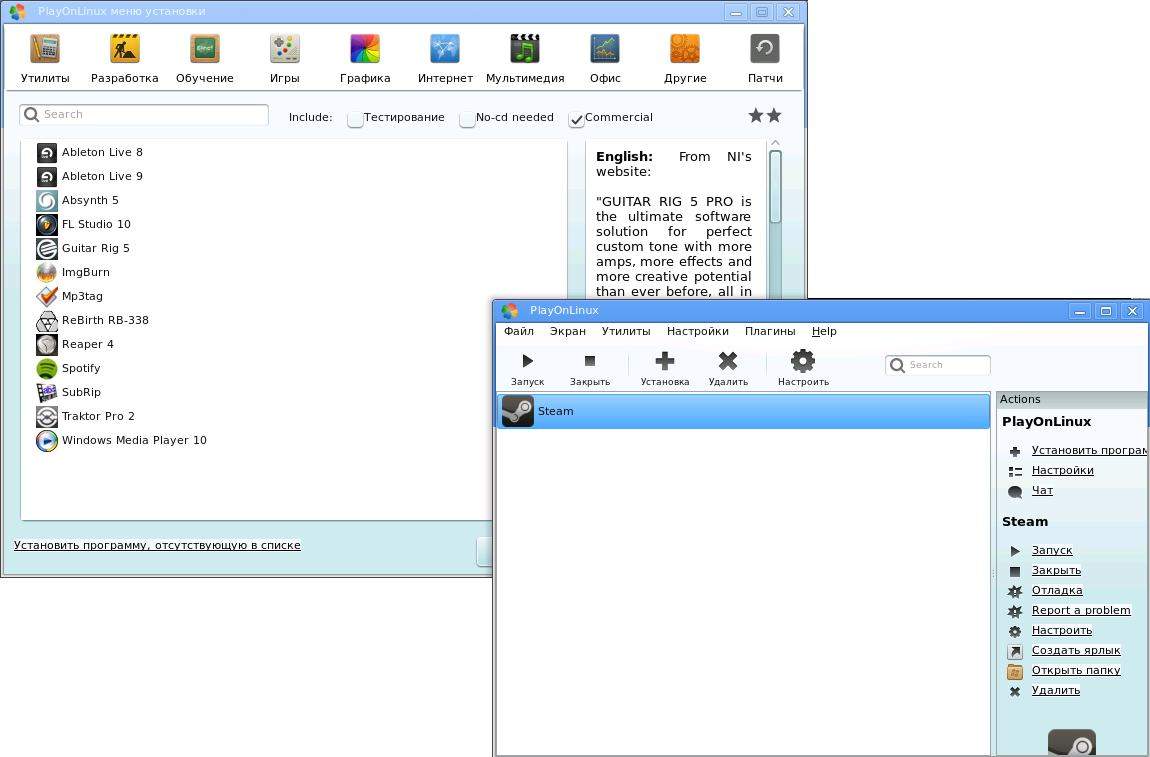Toggle the No-cd needed checkbox

pyautogui.click(x=467, y=119)
